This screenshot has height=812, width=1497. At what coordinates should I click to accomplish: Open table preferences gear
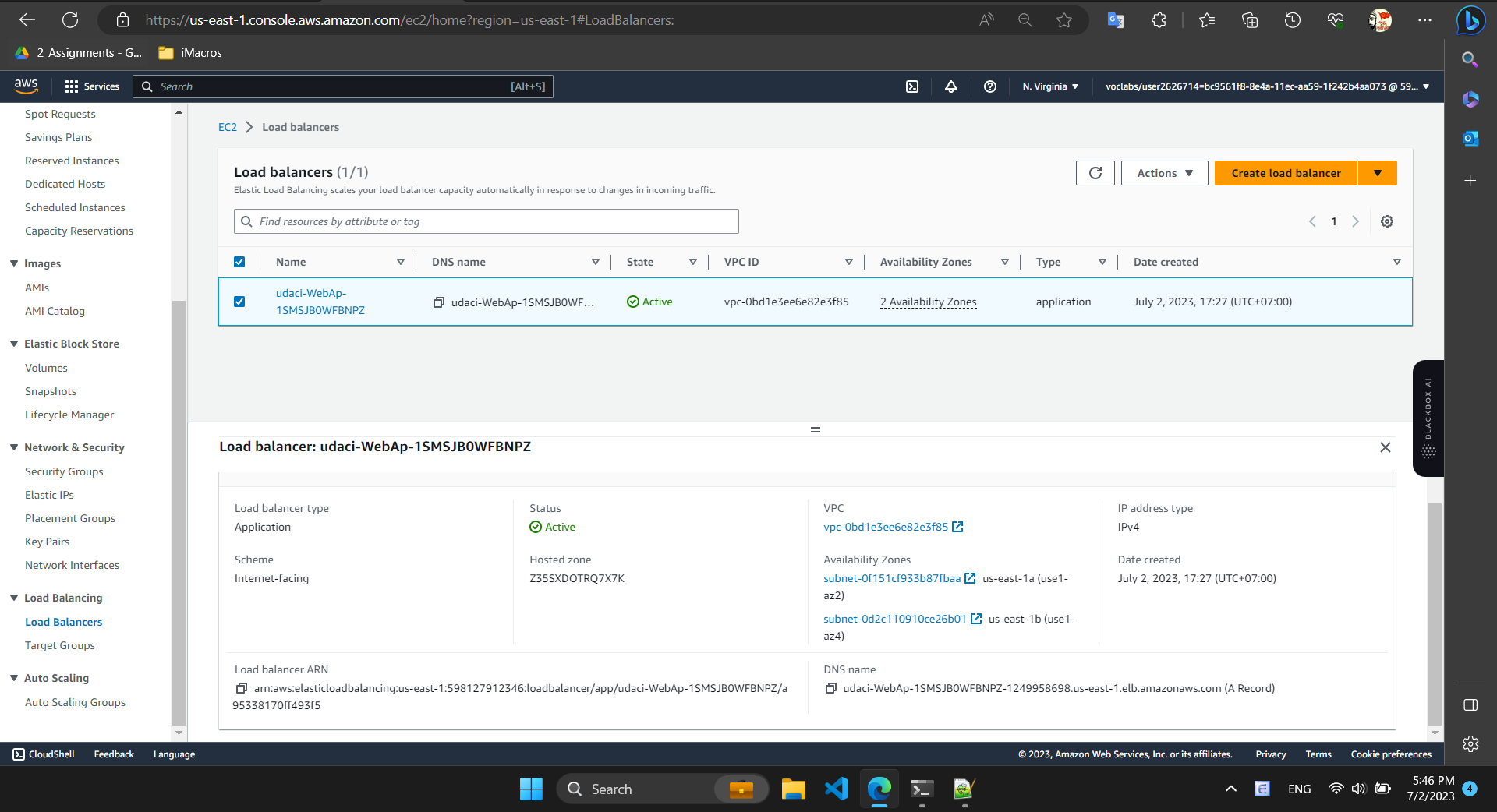click(x=1386, y=221)
